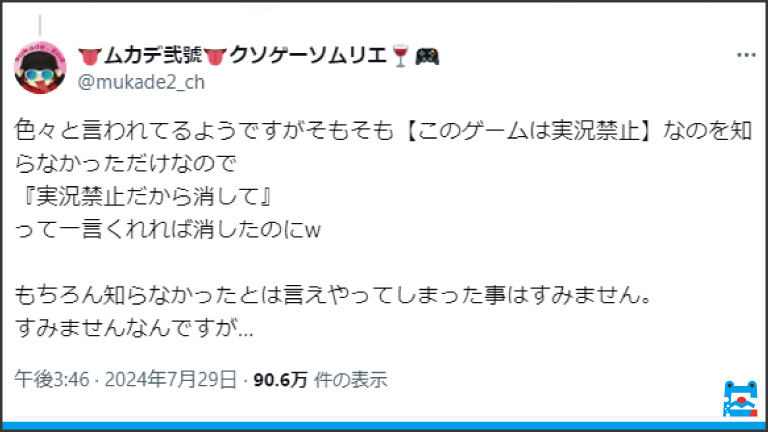Click the 『実況禁止だから消して』 line
The height and width of the screenshot is (432, 768).
144,196
